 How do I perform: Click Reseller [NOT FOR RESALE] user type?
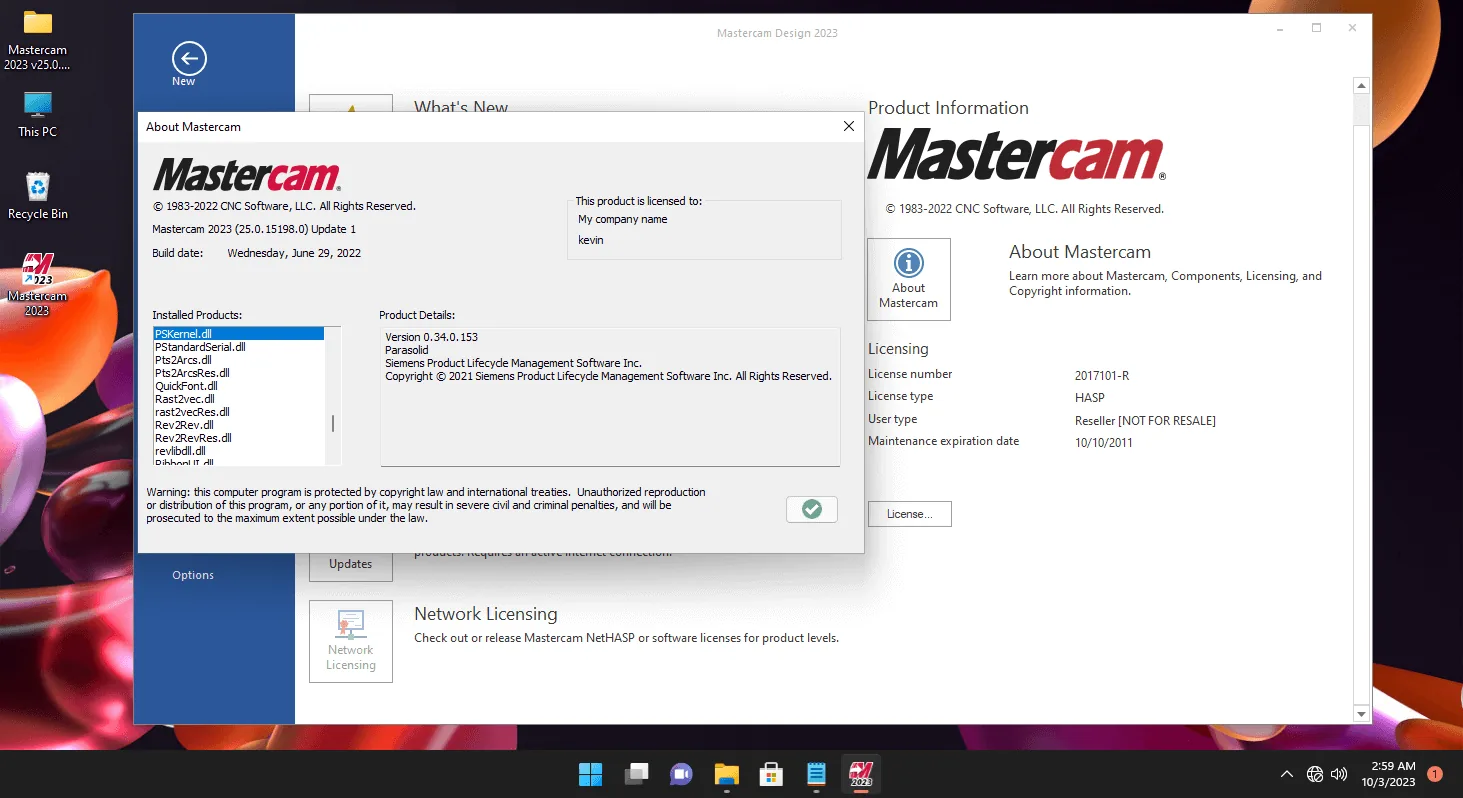pyautogui.click(x=1145, y=421)
